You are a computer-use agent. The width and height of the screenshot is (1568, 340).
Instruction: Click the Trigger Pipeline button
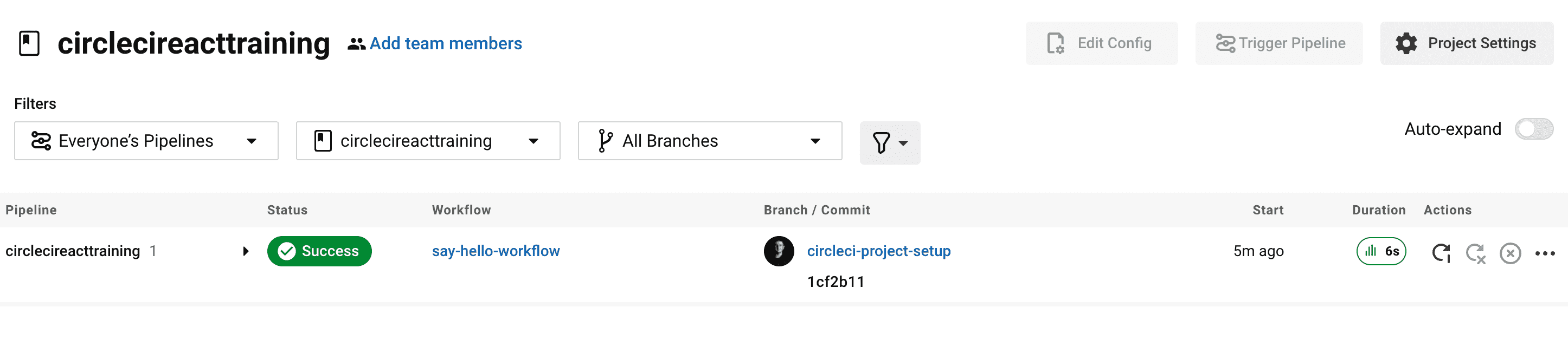click(1278, 43)
